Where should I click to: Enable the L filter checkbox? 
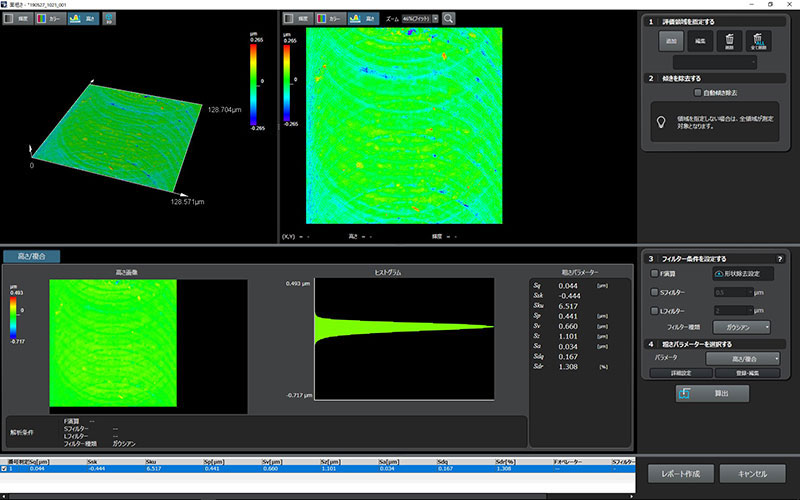coord(654,311)
